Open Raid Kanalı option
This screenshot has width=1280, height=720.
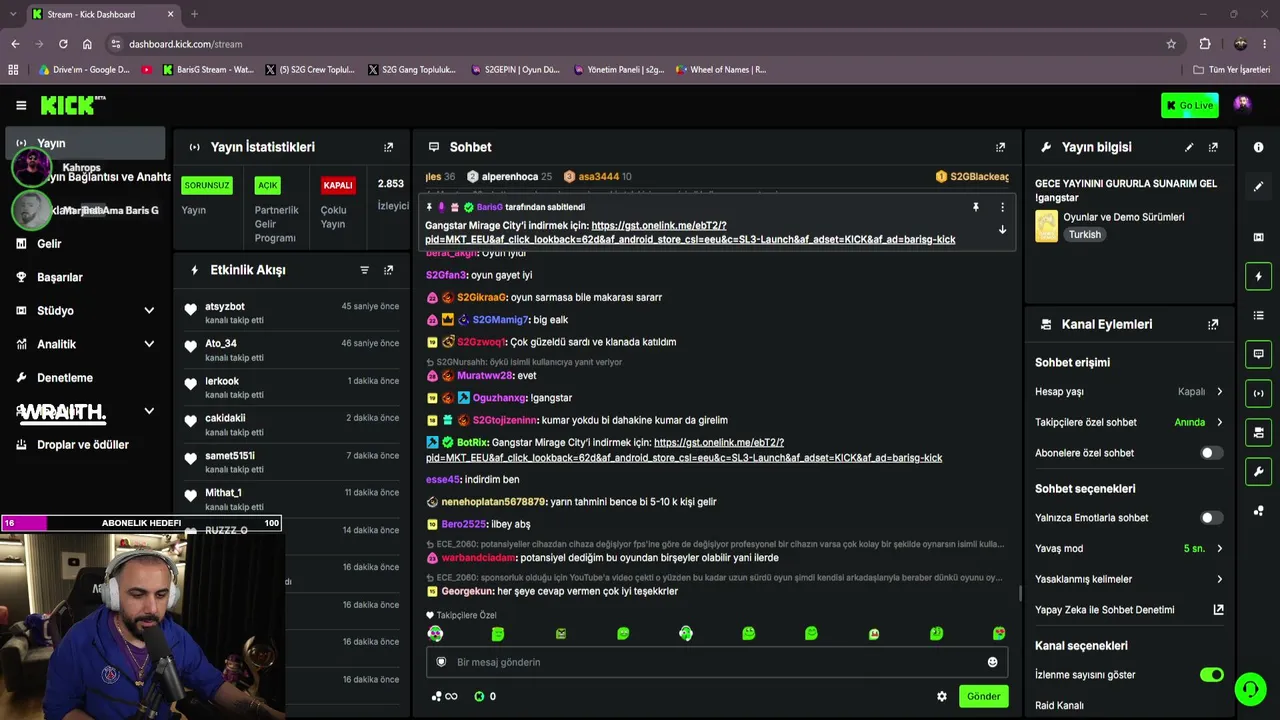pos(1059,706)
